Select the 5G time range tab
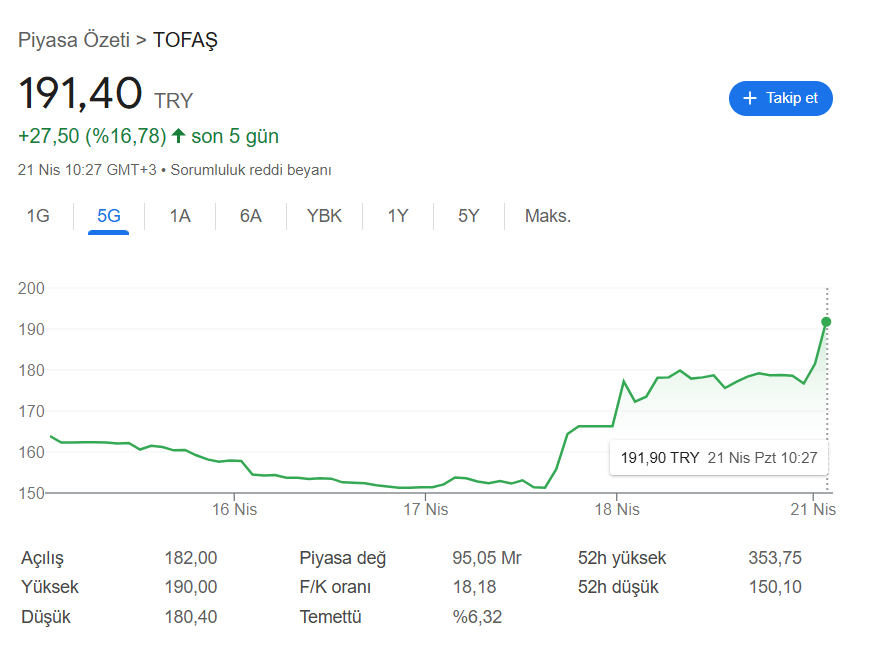Viewport: 877px width, 651px height. pos(108,216)
